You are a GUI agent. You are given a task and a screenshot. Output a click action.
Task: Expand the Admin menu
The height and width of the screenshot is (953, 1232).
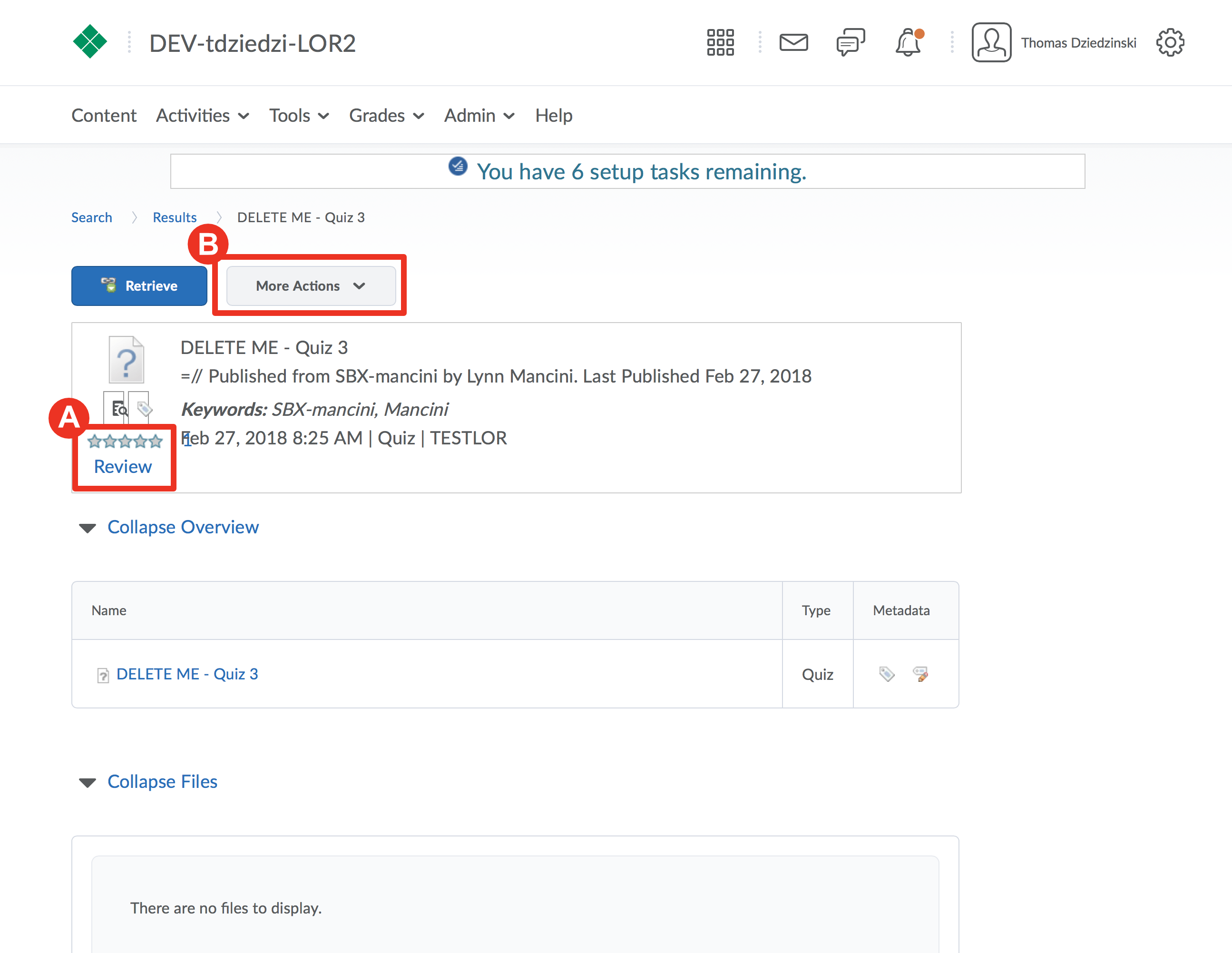[479, 116]
